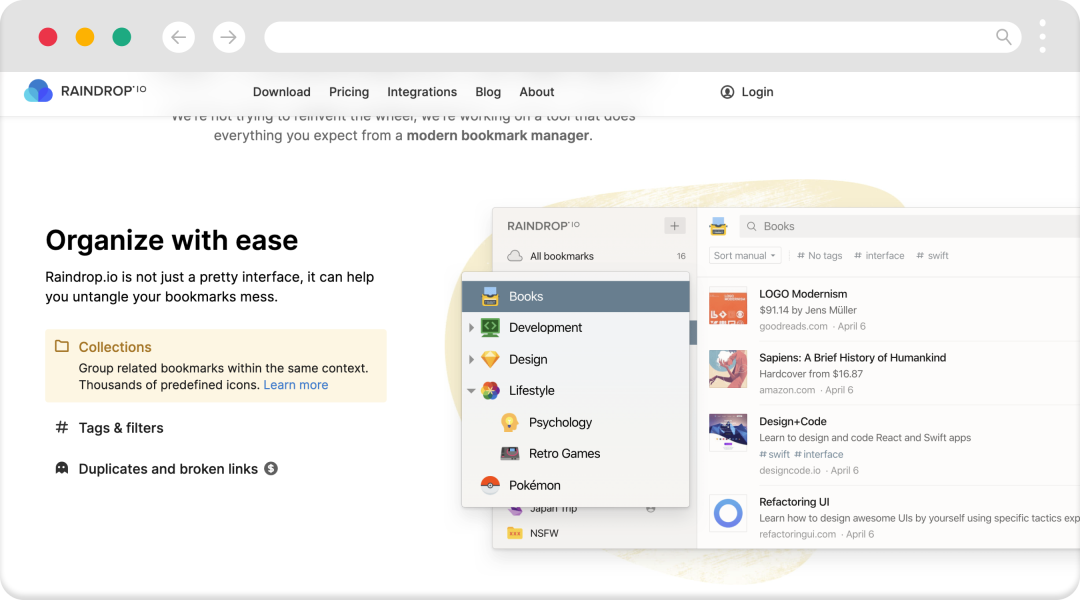Click the Login user icon
Image resolution: width=1080 pixels, height=600 pixels.
click(727, 92)
